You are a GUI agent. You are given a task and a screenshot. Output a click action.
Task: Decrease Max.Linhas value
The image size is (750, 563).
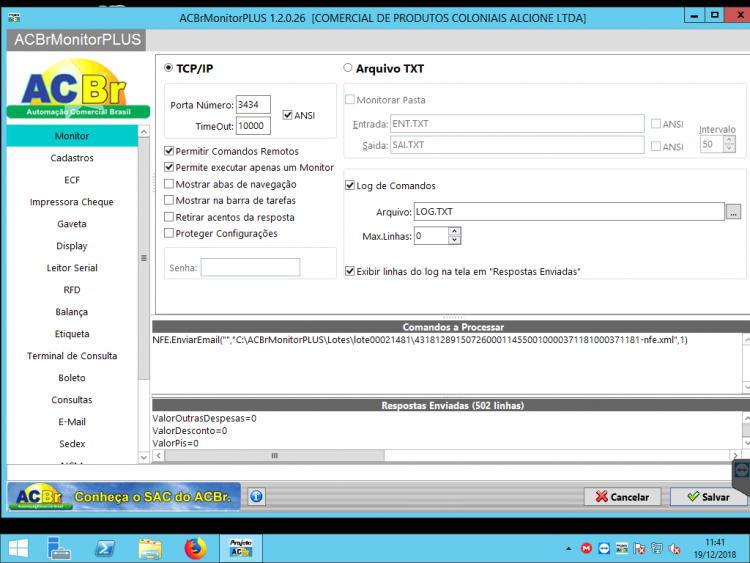(x=454, y=240)
